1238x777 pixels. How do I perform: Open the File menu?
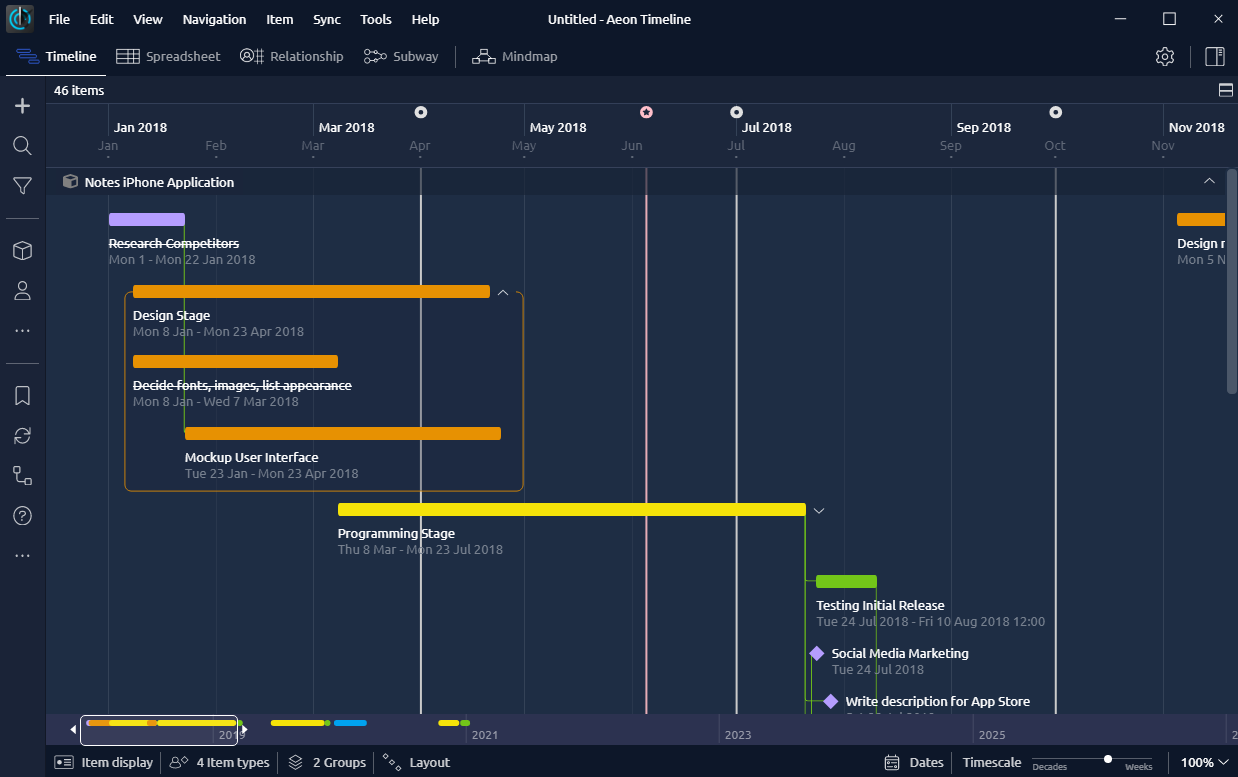(59, 19)
